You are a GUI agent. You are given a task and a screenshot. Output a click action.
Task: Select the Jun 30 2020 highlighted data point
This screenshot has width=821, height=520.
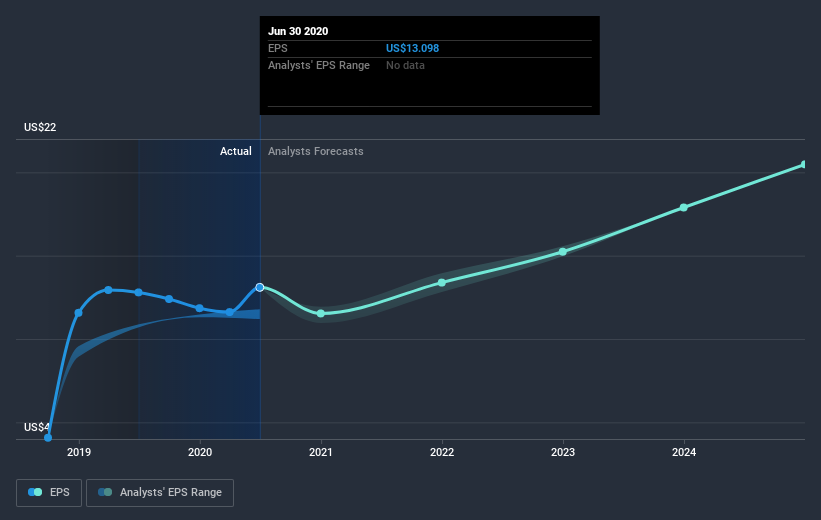tap(260, 287)
